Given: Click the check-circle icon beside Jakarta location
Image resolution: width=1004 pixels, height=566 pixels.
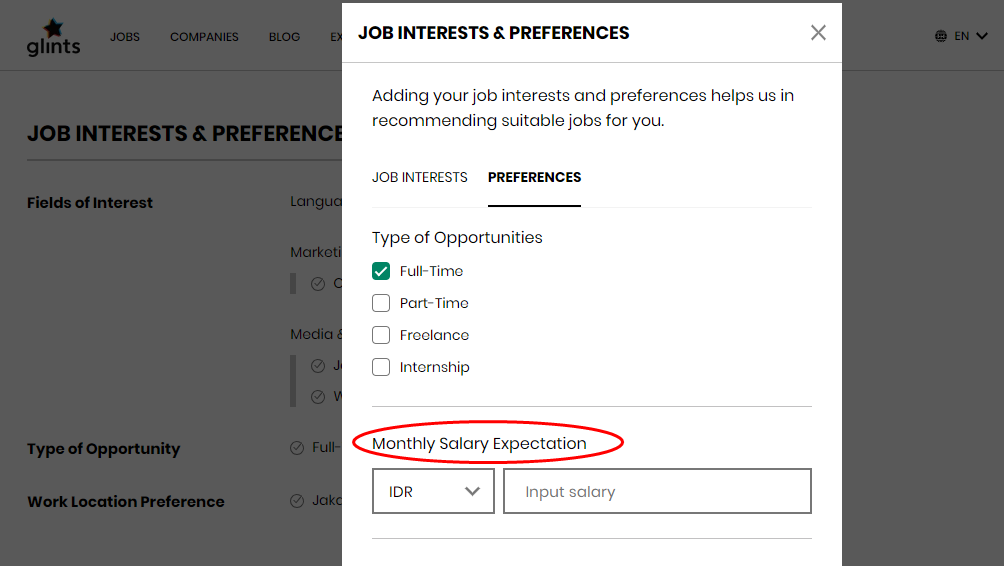Looking at the screenshot, I should pos(296,501).
